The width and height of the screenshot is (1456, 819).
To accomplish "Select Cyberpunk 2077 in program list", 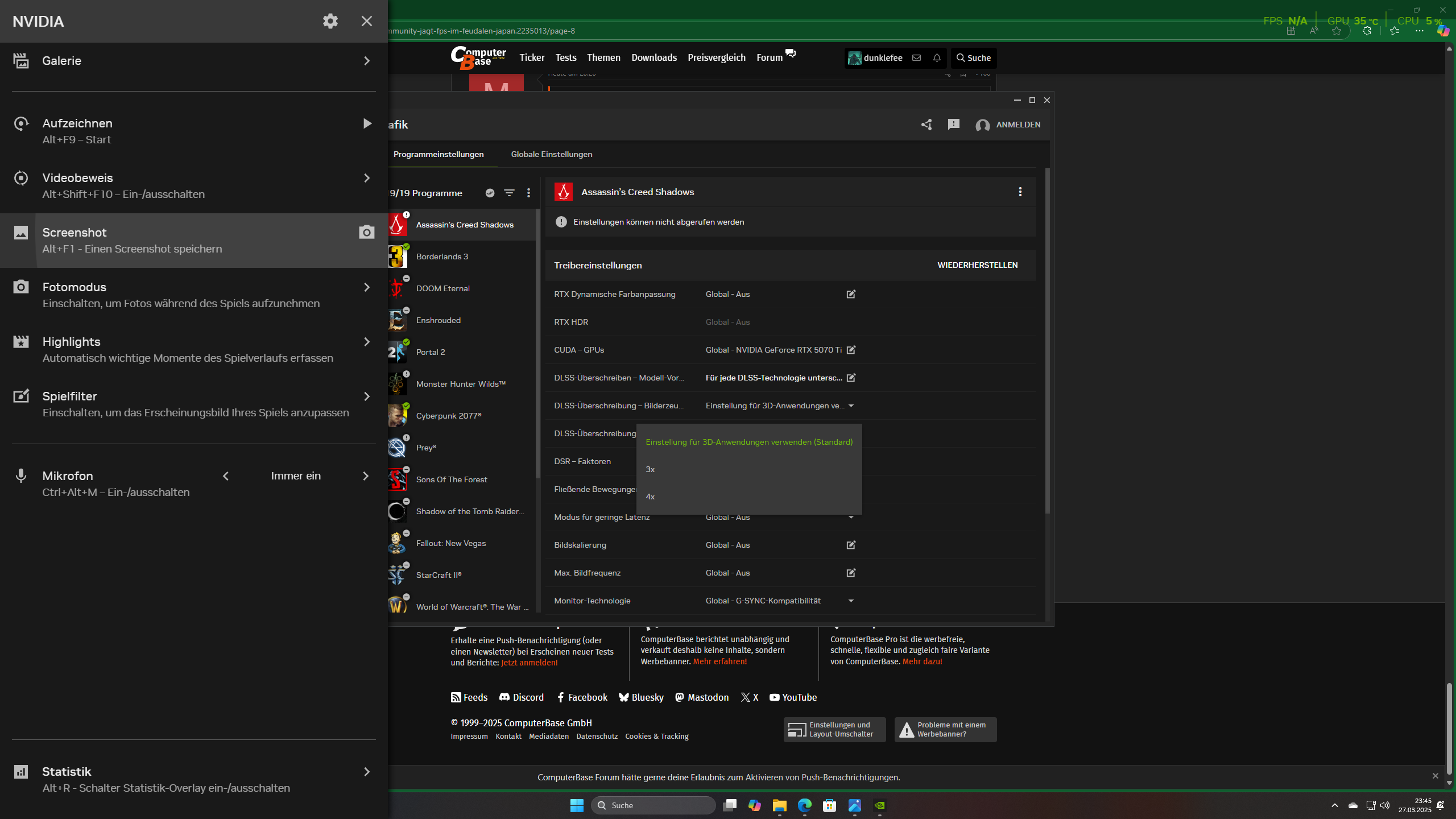I will pos(448,416).
